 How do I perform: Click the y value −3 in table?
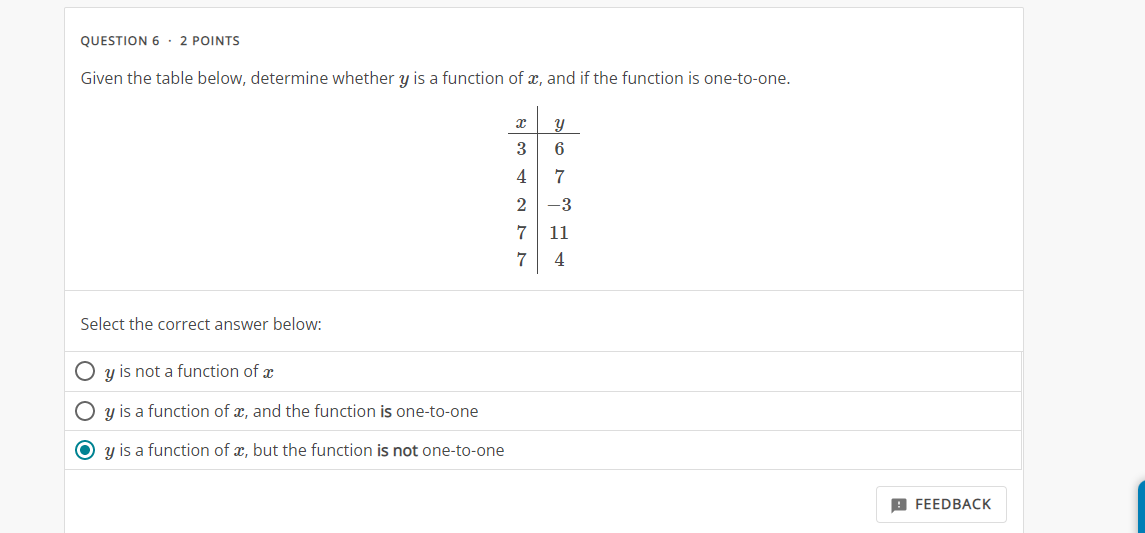(559, 205)
